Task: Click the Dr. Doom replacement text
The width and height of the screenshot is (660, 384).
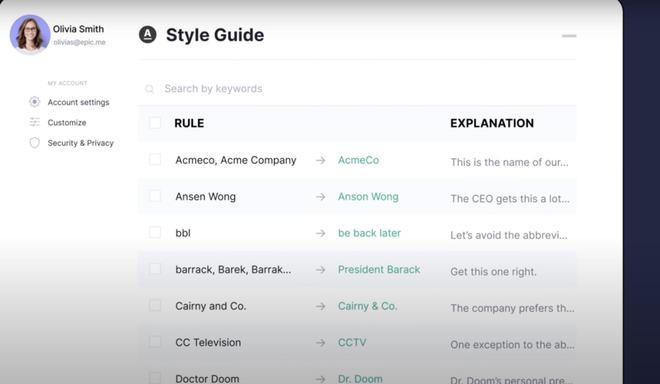Action: coord(360,379)
